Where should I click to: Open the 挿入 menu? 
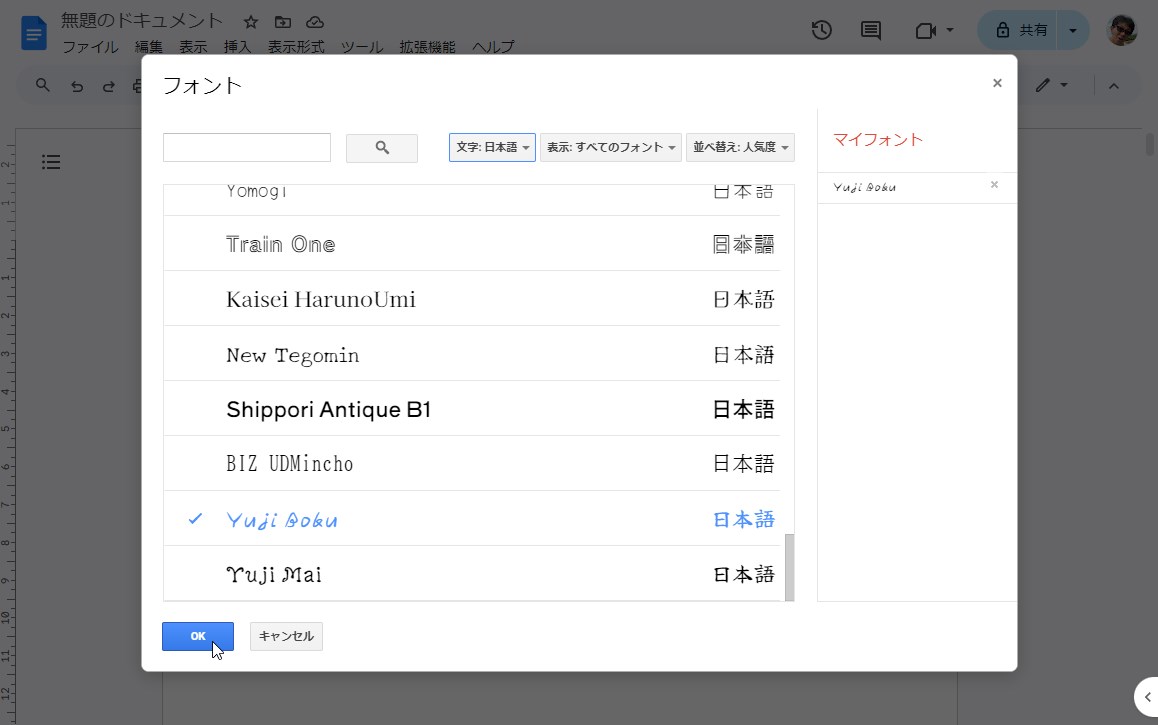[x=237, y=47]
